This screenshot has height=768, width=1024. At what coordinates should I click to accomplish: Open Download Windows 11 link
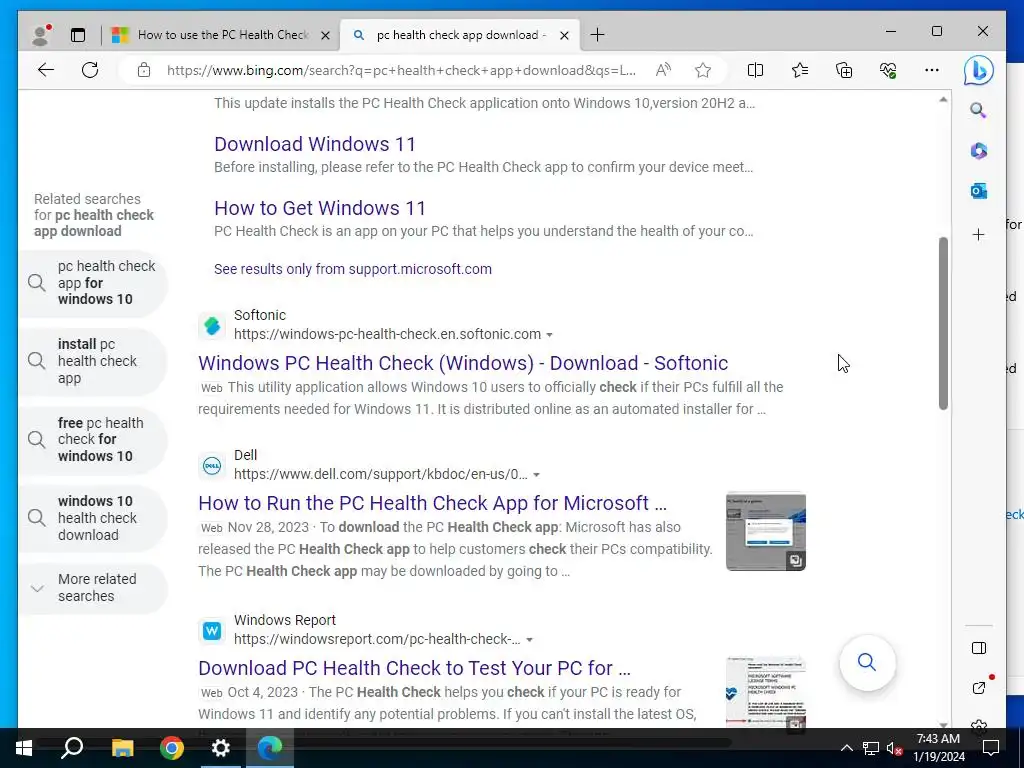[x=315, y=144]
